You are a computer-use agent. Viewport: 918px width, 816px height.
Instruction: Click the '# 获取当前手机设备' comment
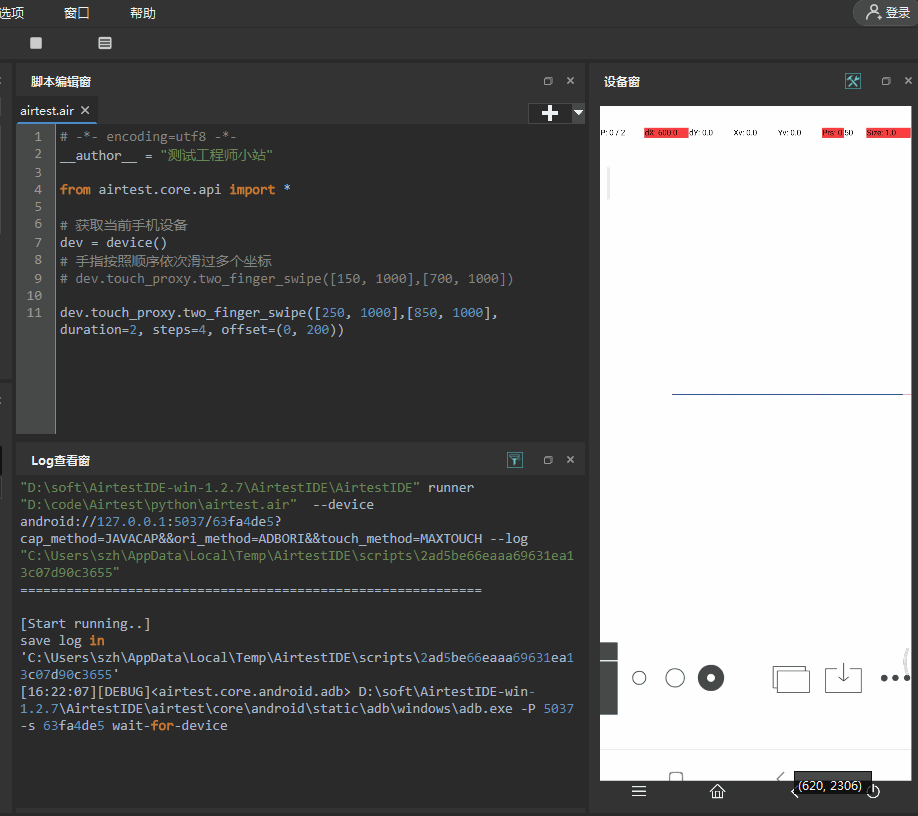tap(124, 225)
